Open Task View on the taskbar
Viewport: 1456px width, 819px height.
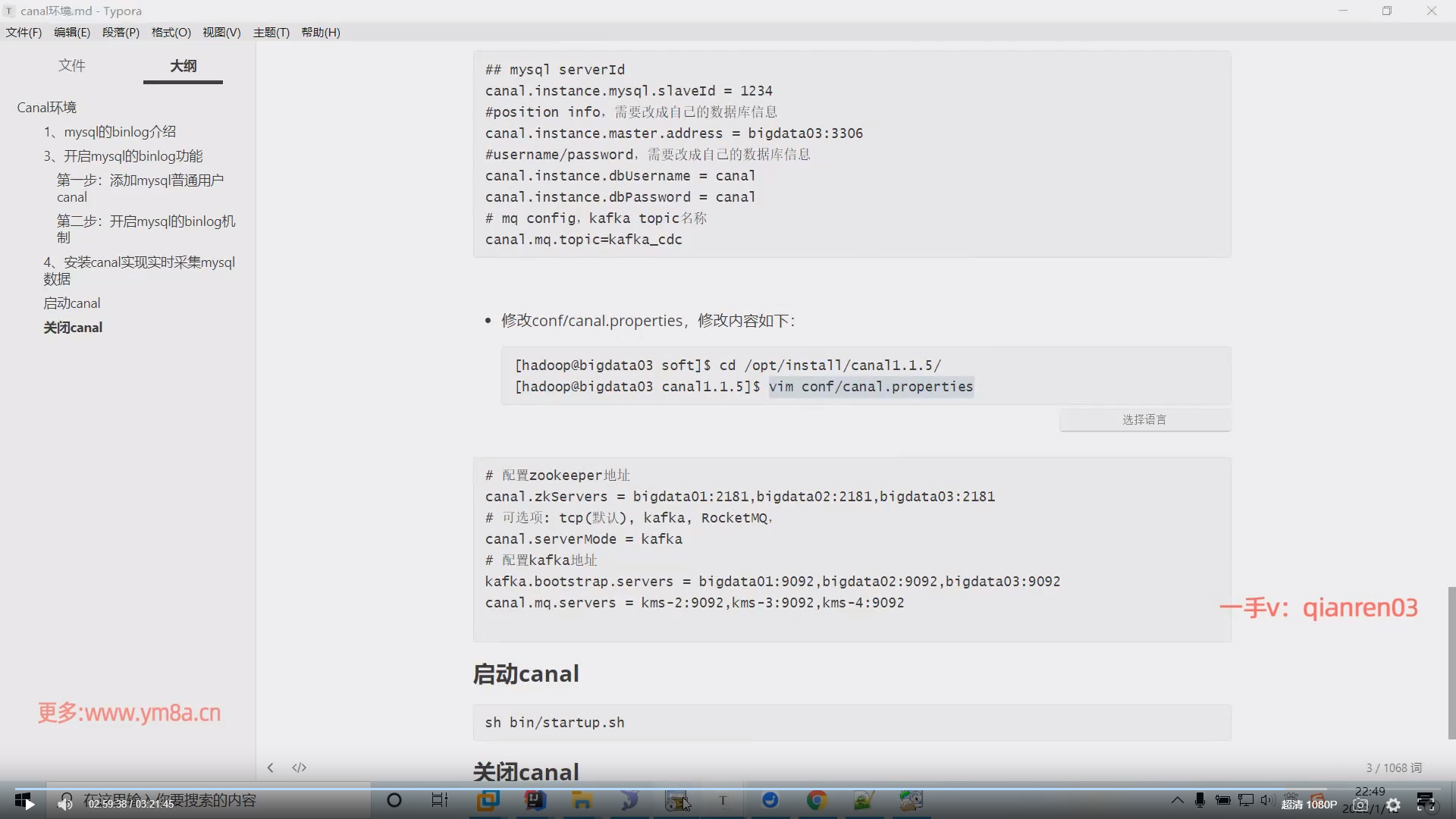tap(440, 800)
